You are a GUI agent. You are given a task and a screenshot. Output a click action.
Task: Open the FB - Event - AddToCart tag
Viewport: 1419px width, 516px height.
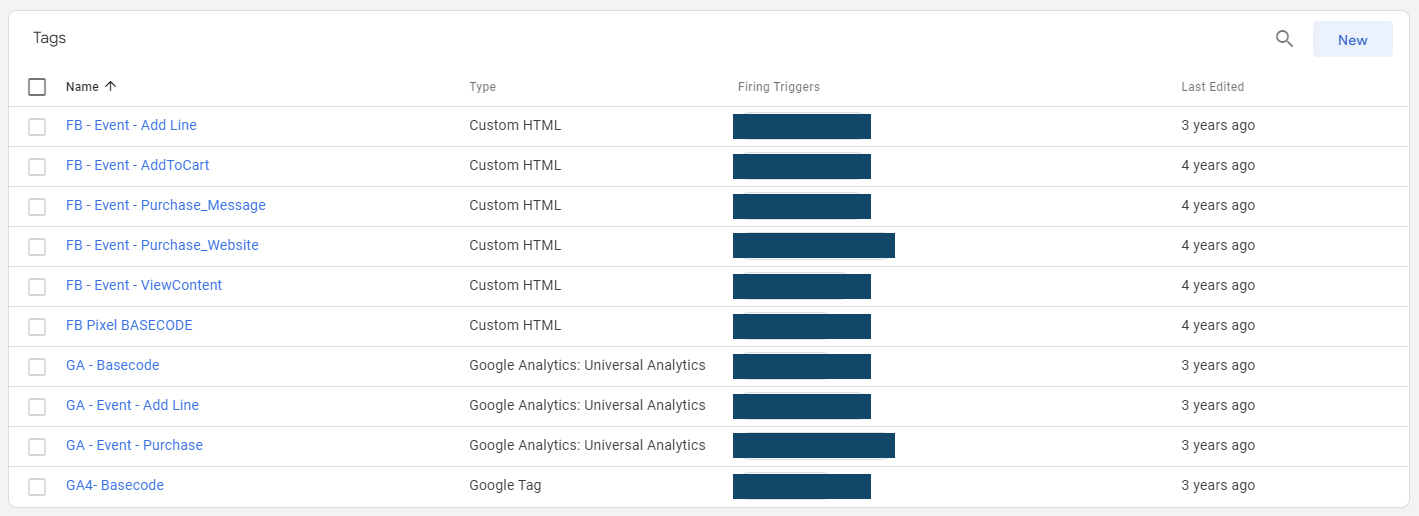pyautogui.click(x=138, y=165)
